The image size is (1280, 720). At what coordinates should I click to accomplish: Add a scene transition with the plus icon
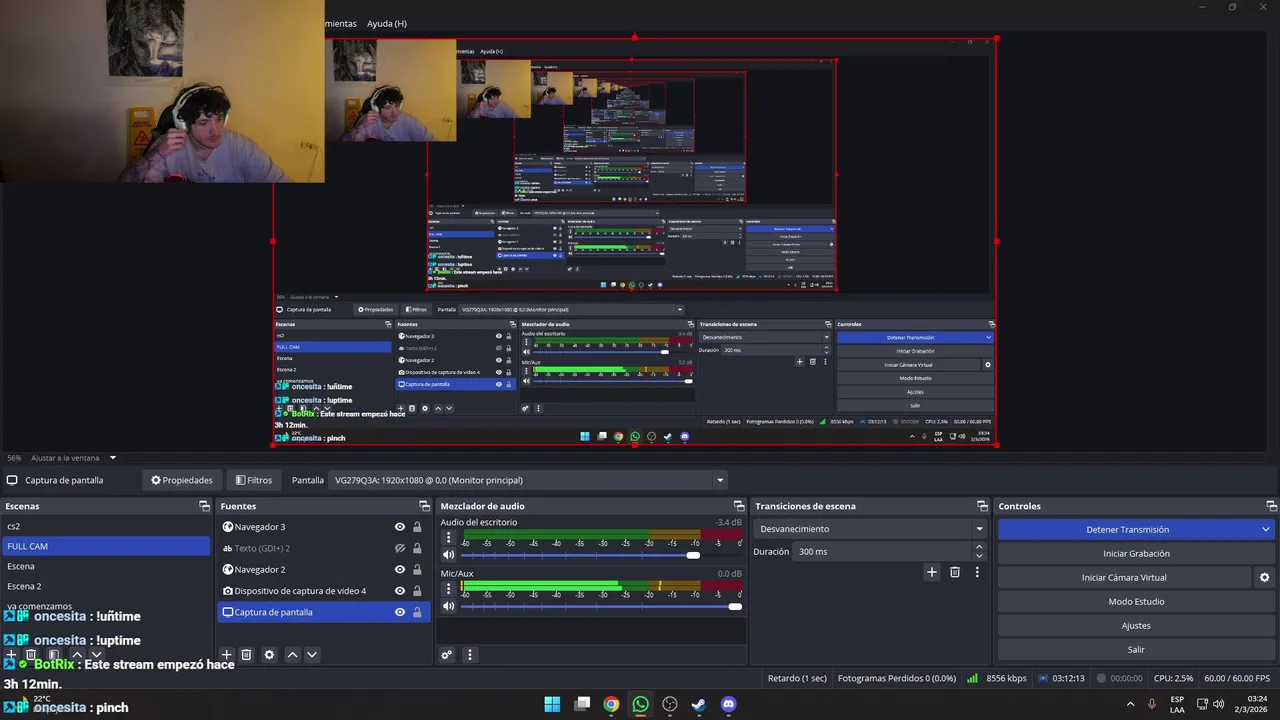[932, 572]
